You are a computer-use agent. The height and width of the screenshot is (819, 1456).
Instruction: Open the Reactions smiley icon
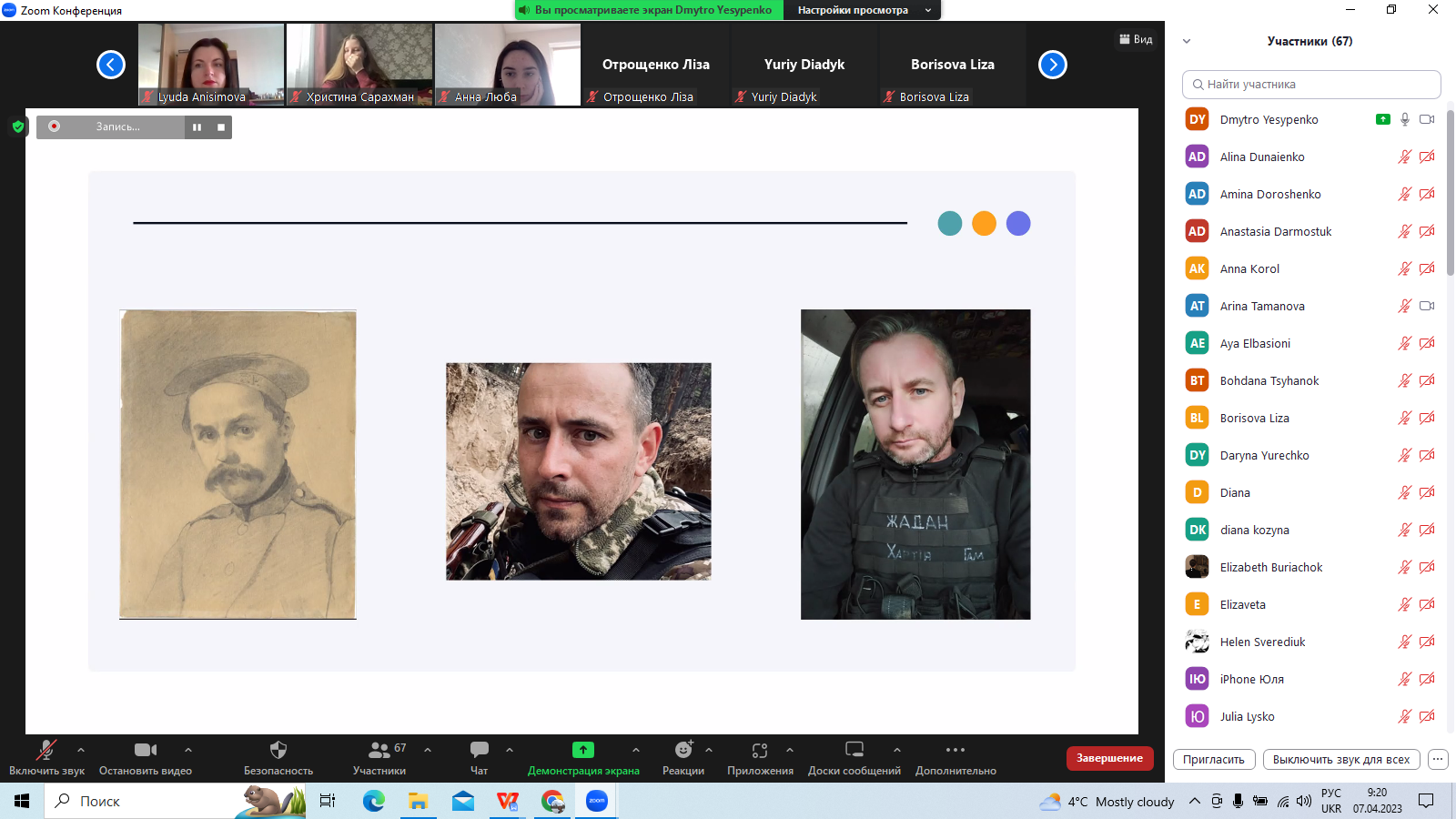[683, 751]
